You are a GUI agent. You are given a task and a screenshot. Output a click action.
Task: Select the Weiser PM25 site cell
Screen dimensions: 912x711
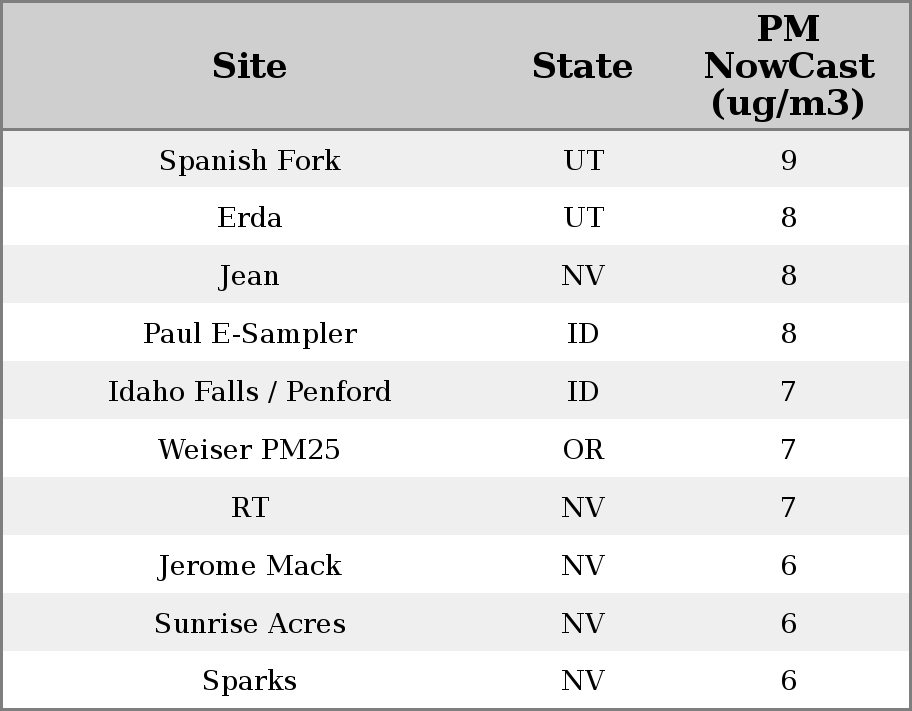(x=249, y=450)
